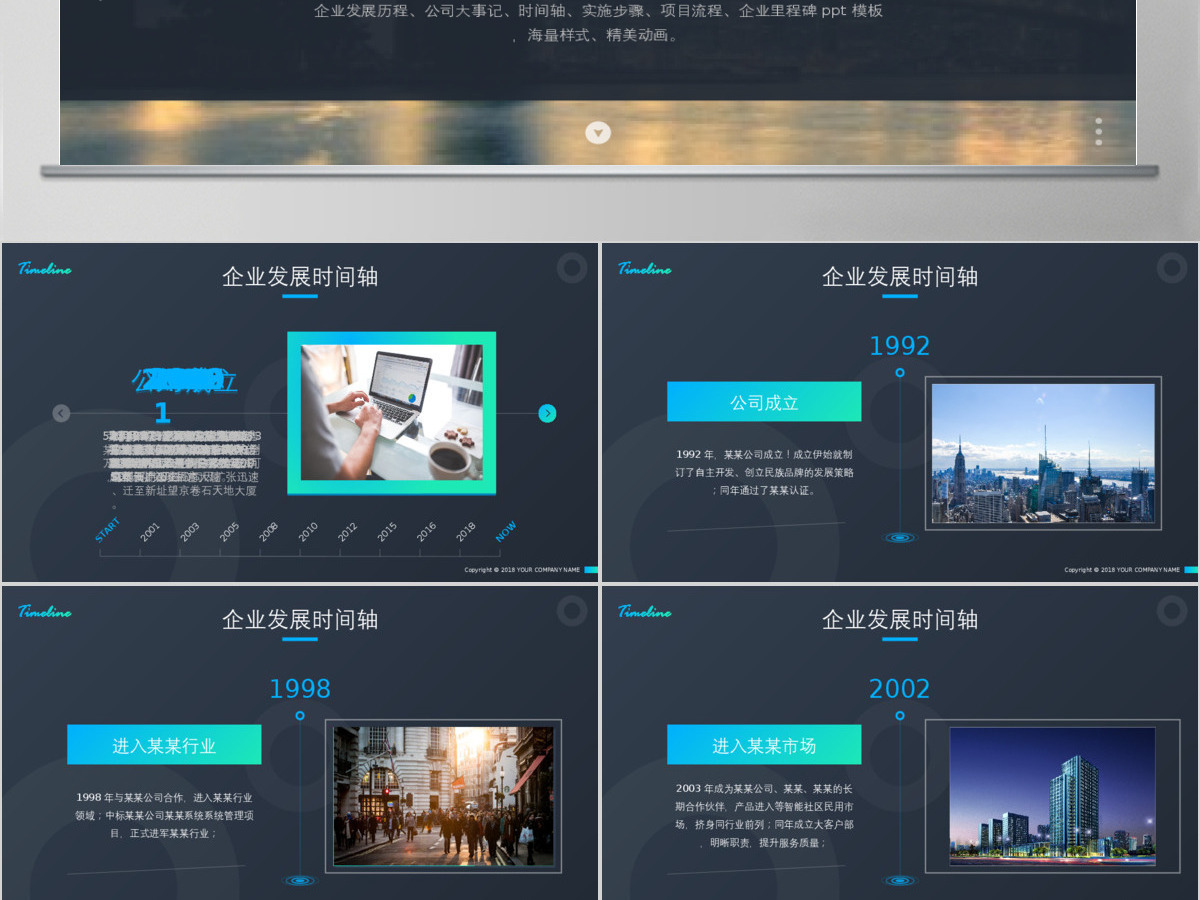Viewport: 1200px width, 900px height.
Task: Select the NOW marker on the timeline
Action: coord(506,531)
